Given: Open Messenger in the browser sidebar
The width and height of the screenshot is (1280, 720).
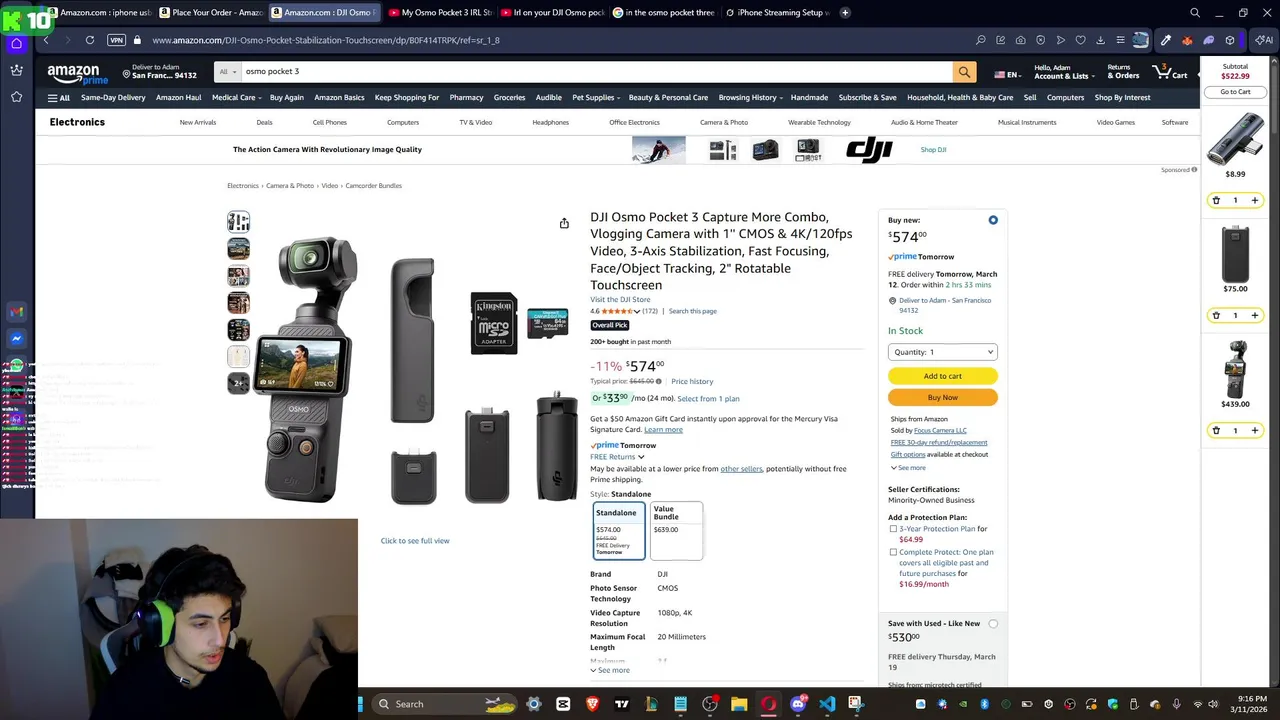Looking at the screenshot, I should 17,340.
